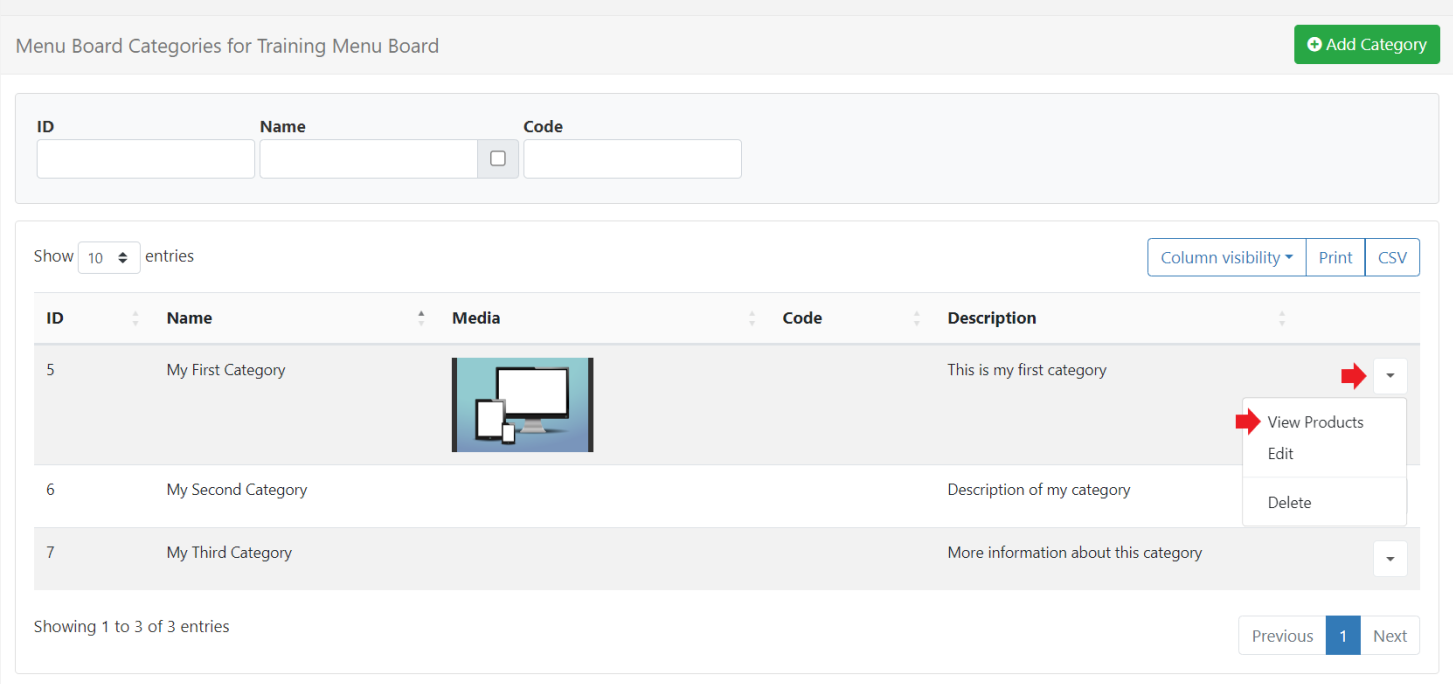This screenshot has height=684, width=1453.
Task: Focus the Code filter text box
Action: (632, 159)
